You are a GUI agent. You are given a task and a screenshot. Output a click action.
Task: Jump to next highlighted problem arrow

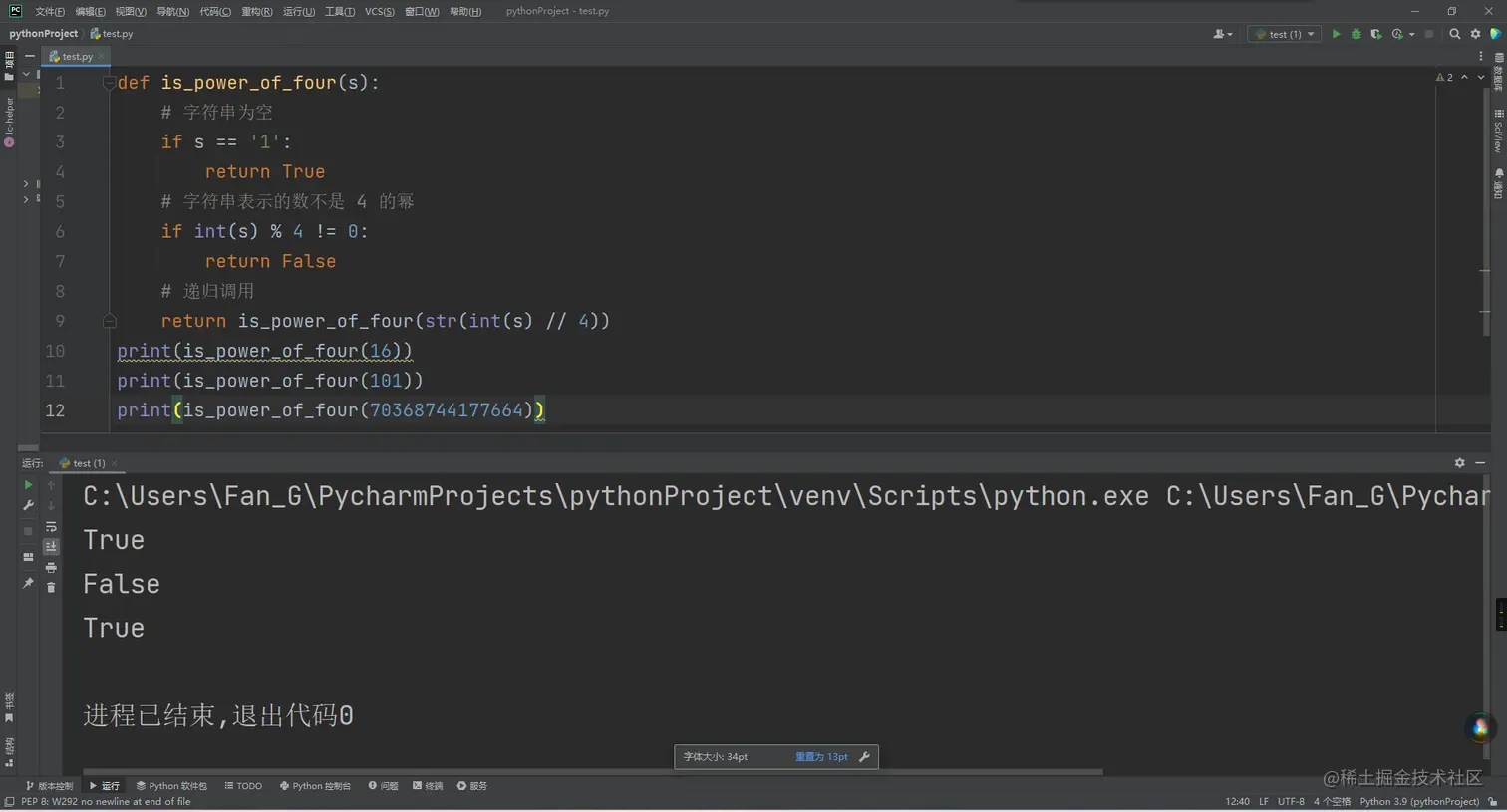(1480, 77)
